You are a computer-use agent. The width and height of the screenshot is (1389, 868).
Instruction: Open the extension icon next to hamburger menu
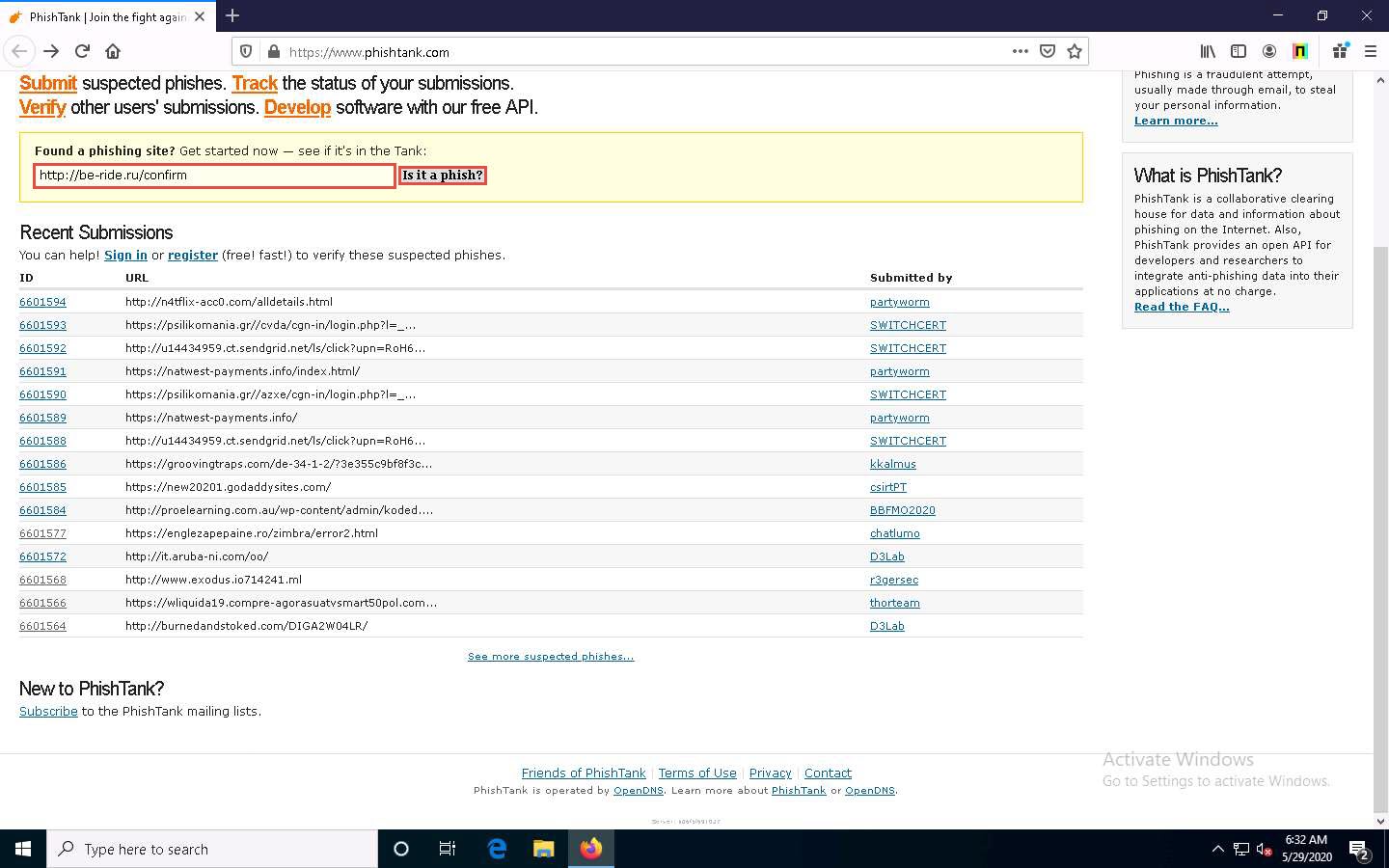coord(1340,51)
